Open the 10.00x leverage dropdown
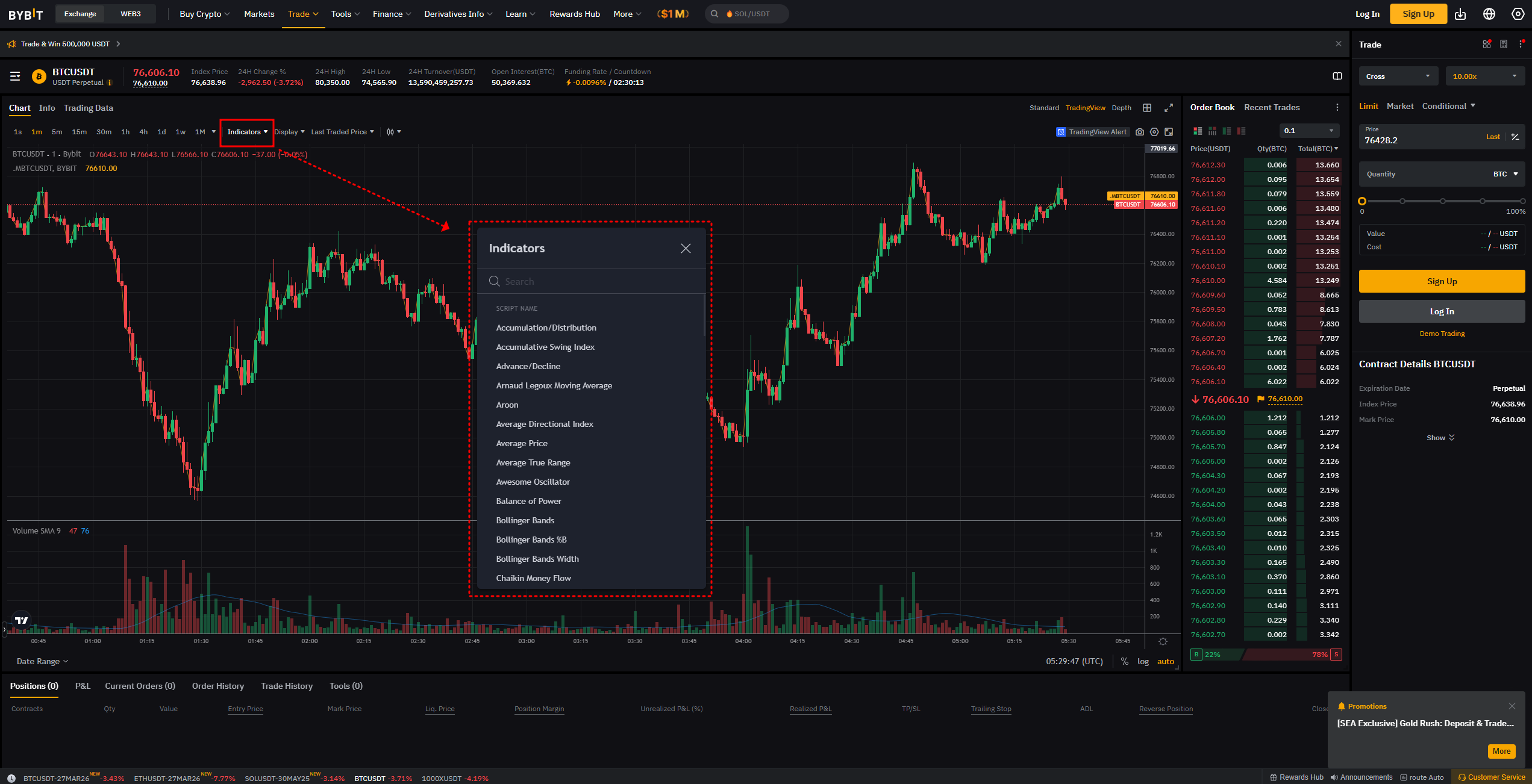Image resolution: width=1532 pixels, height=784 pixels. (x=1484, y=76)
